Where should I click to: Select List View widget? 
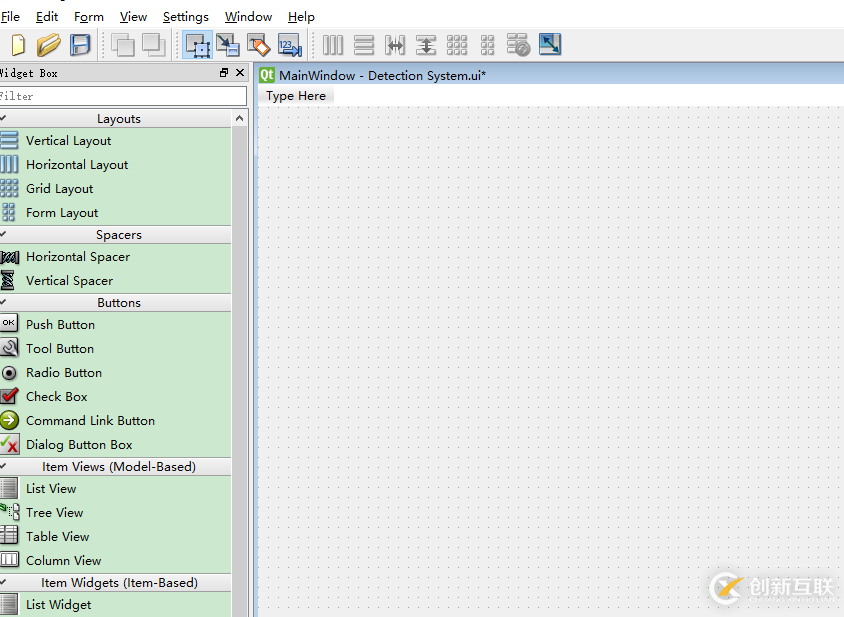(116, 488)
